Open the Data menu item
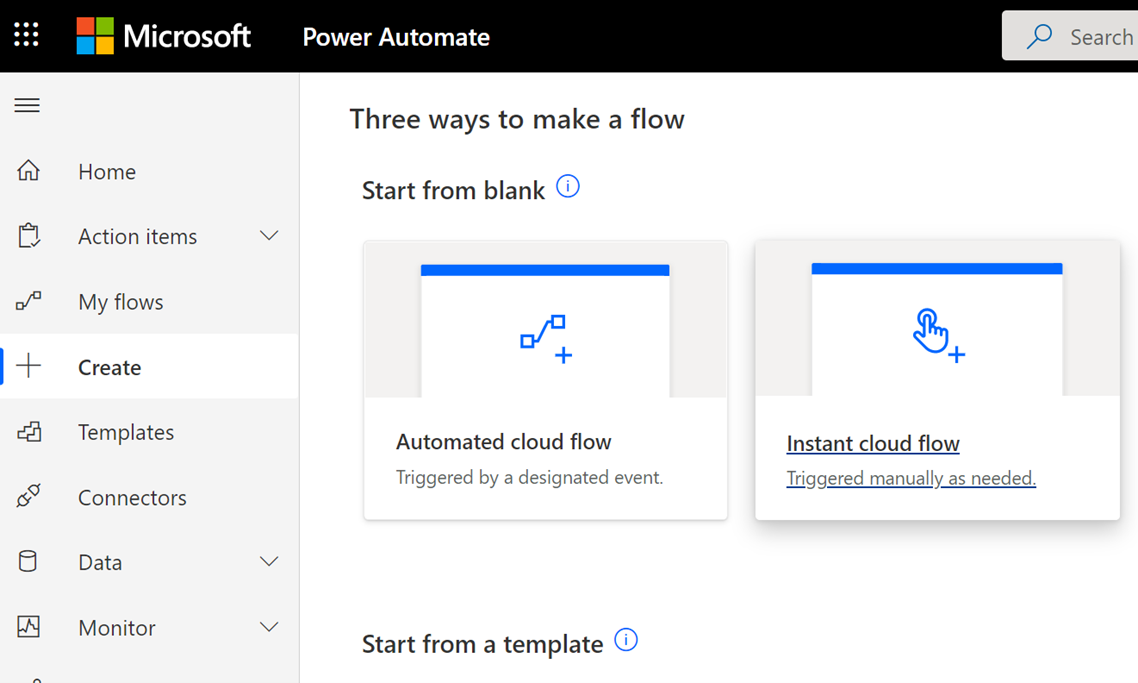The height and width of the screenshot is (683, 1138). 99,562
